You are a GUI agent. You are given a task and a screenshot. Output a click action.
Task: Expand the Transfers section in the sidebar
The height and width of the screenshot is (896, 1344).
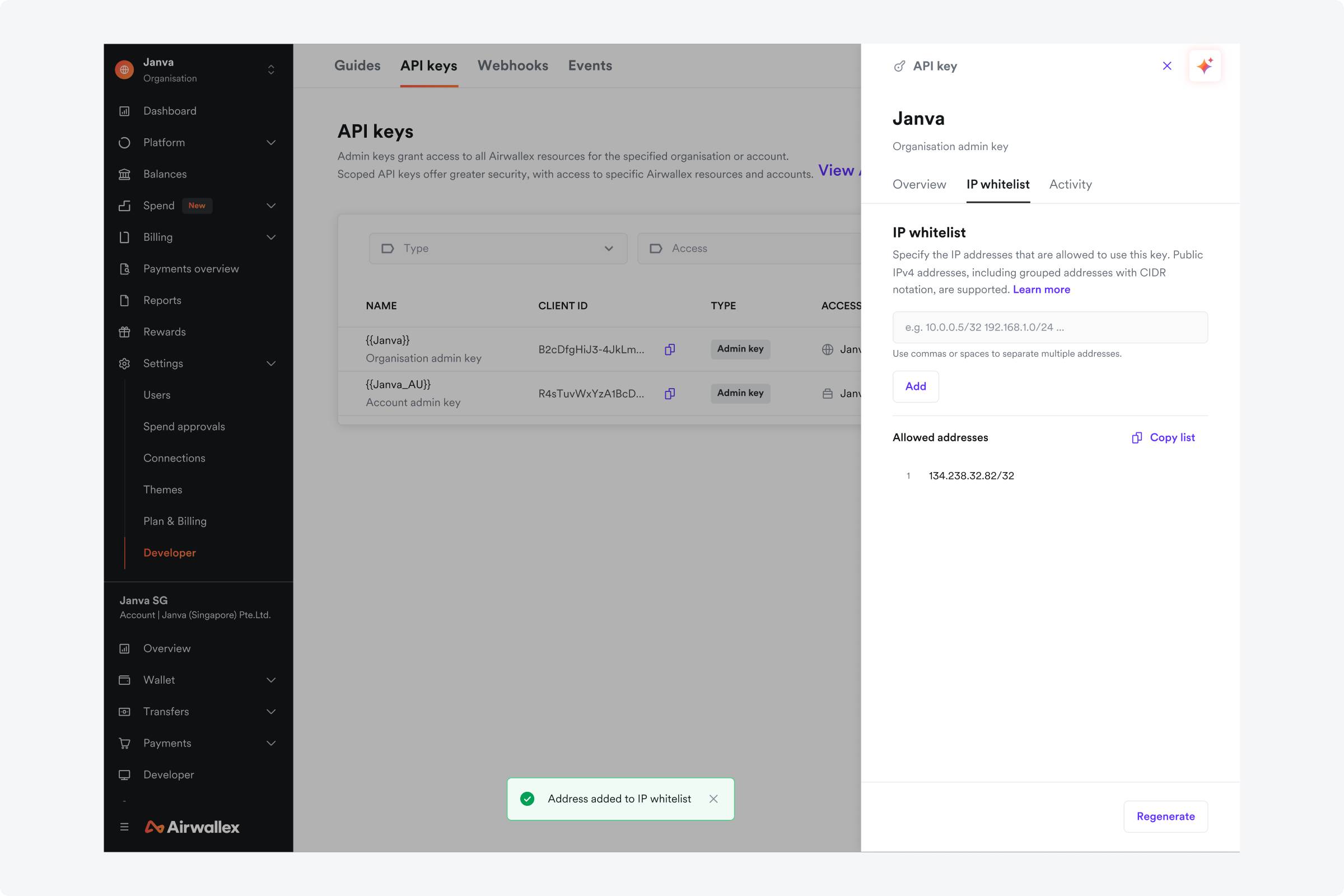pyautogui.click(x=271, y=711)
